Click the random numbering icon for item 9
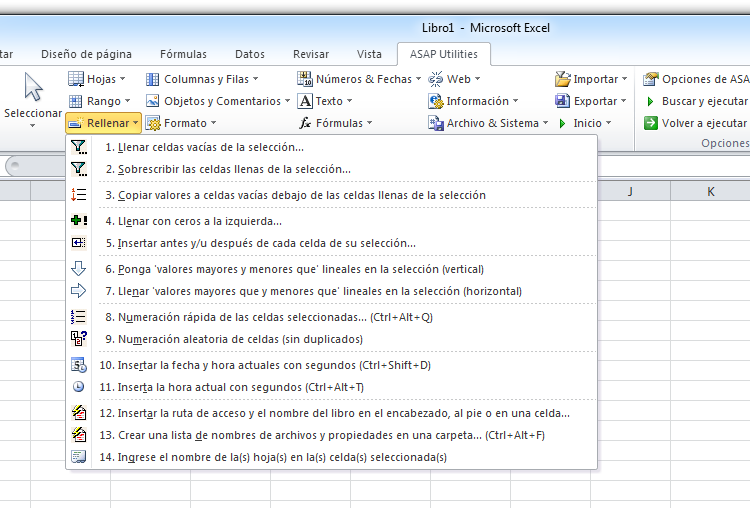The width and height of the screenshot is (750, 508). 78,339
